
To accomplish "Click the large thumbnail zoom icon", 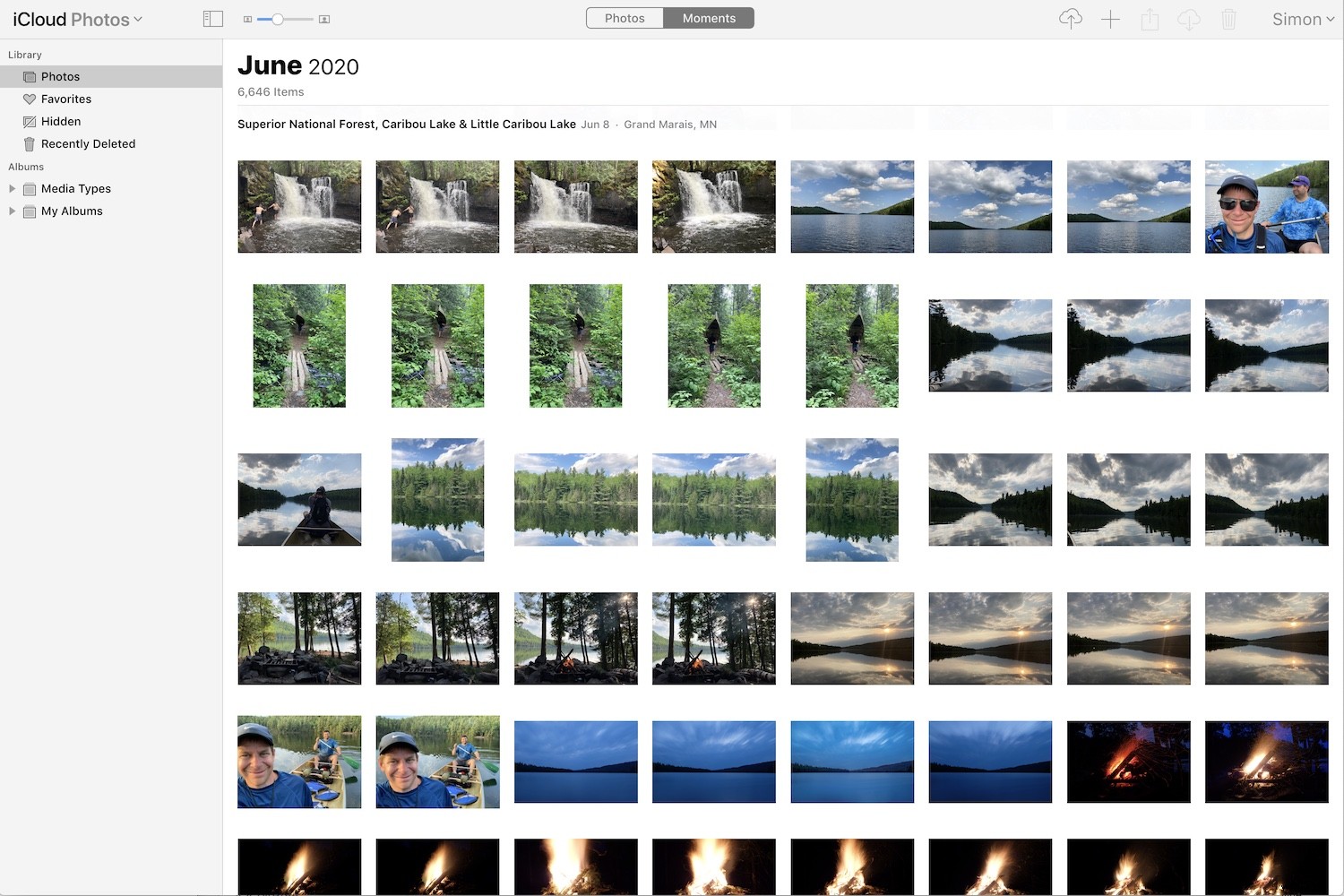I will click(325, 18).
